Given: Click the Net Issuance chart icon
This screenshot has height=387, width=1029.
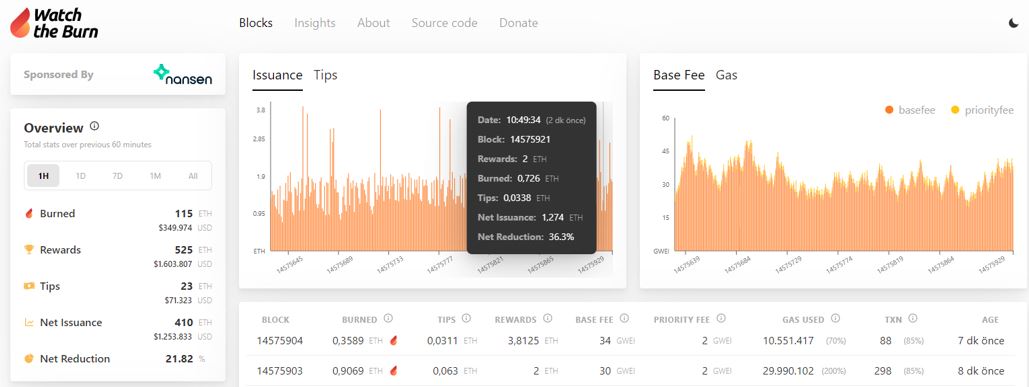Looking at the screenshot, I should (x=28, y=323).
